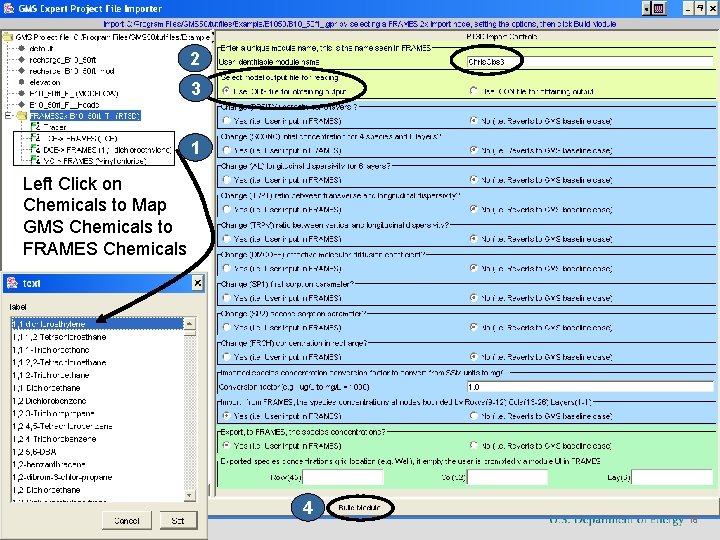Choose Yes for Change AL longitudinal dispersivity
This screenshot has height=540, width=720.
pos(226,180)
